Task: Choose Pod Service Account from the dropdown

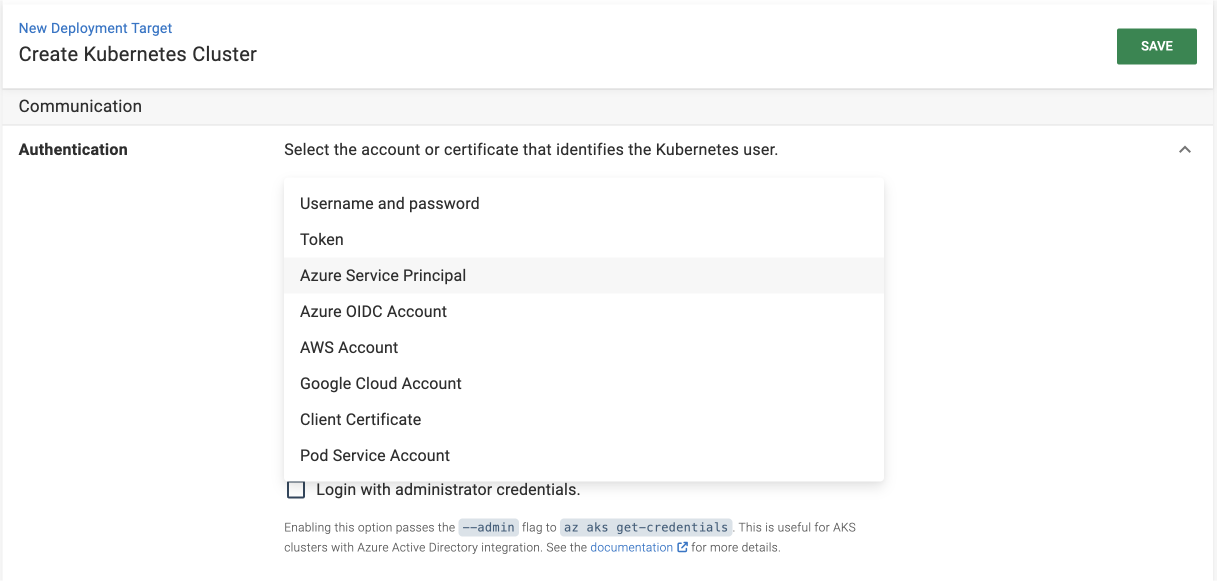Action: coord(374,455)
